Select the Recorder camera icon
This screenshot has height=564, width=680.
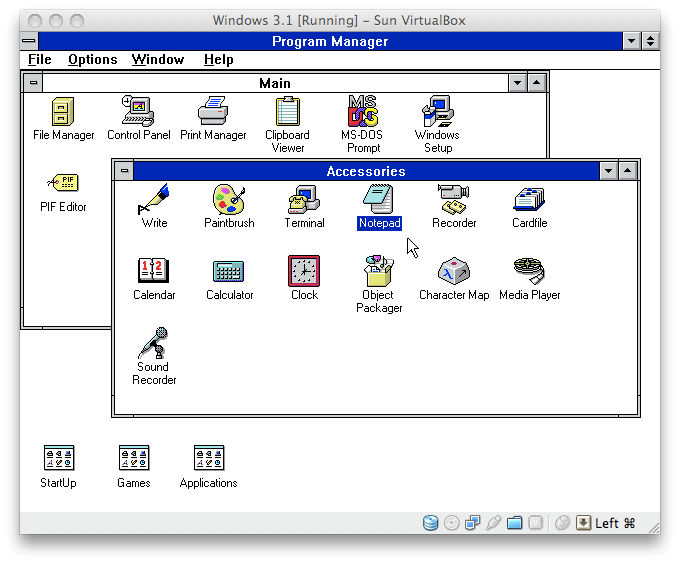point(454,199)
